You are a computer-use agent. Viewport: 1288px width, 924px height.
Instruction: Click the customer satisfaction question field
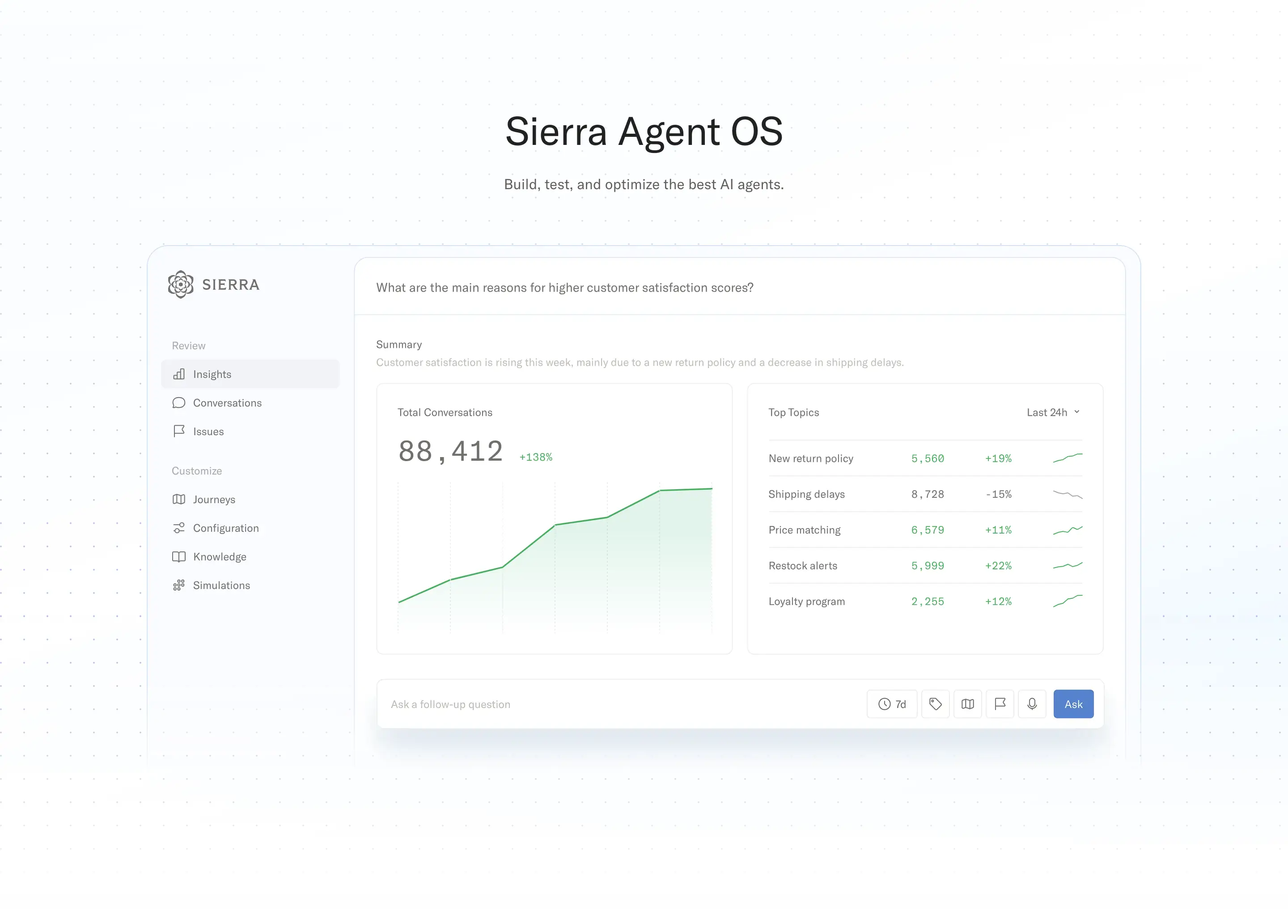point(740,288)
